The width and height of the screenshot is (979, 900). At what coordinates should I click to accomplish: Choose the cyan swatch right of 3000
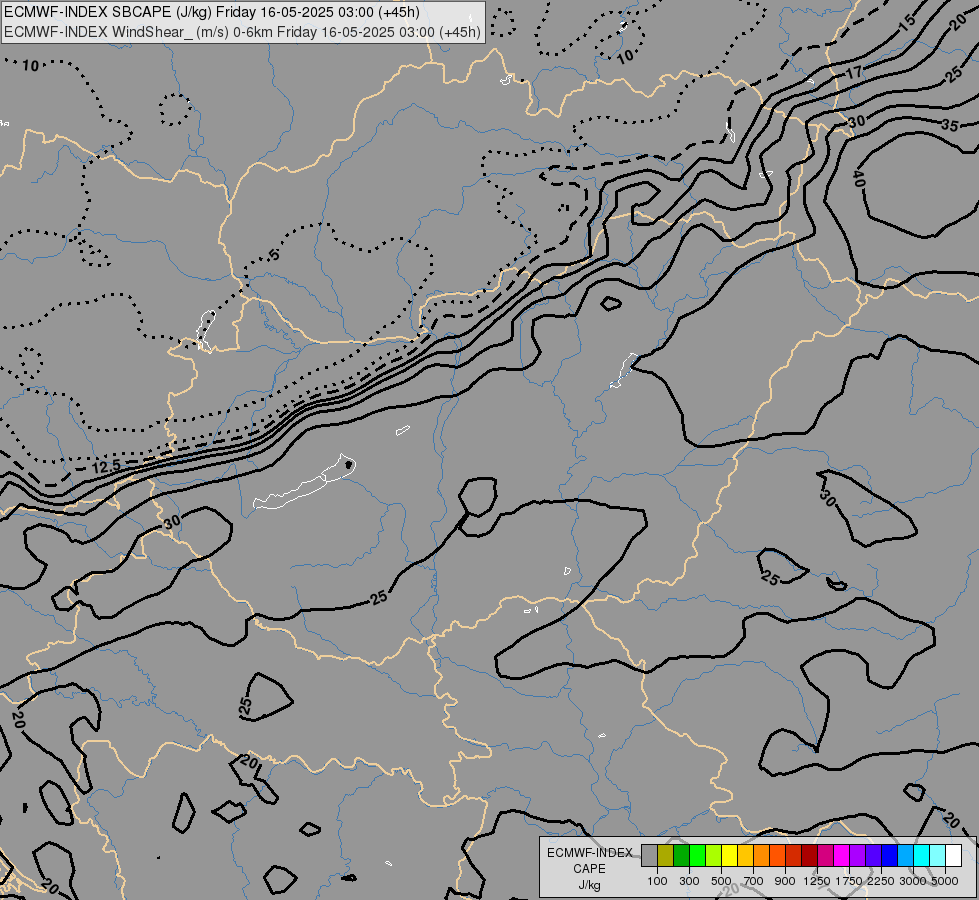[922, 856]
